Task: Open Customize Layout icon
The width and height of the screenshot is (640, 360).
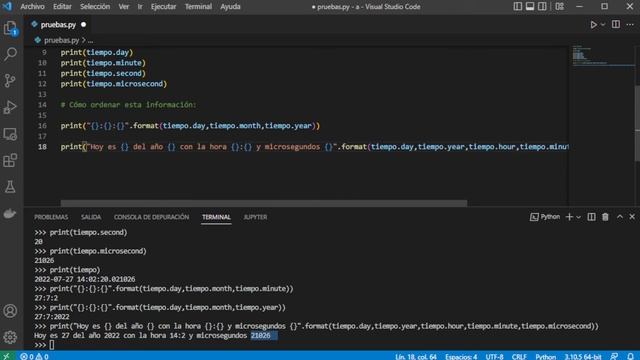Action: coord(560,7)
